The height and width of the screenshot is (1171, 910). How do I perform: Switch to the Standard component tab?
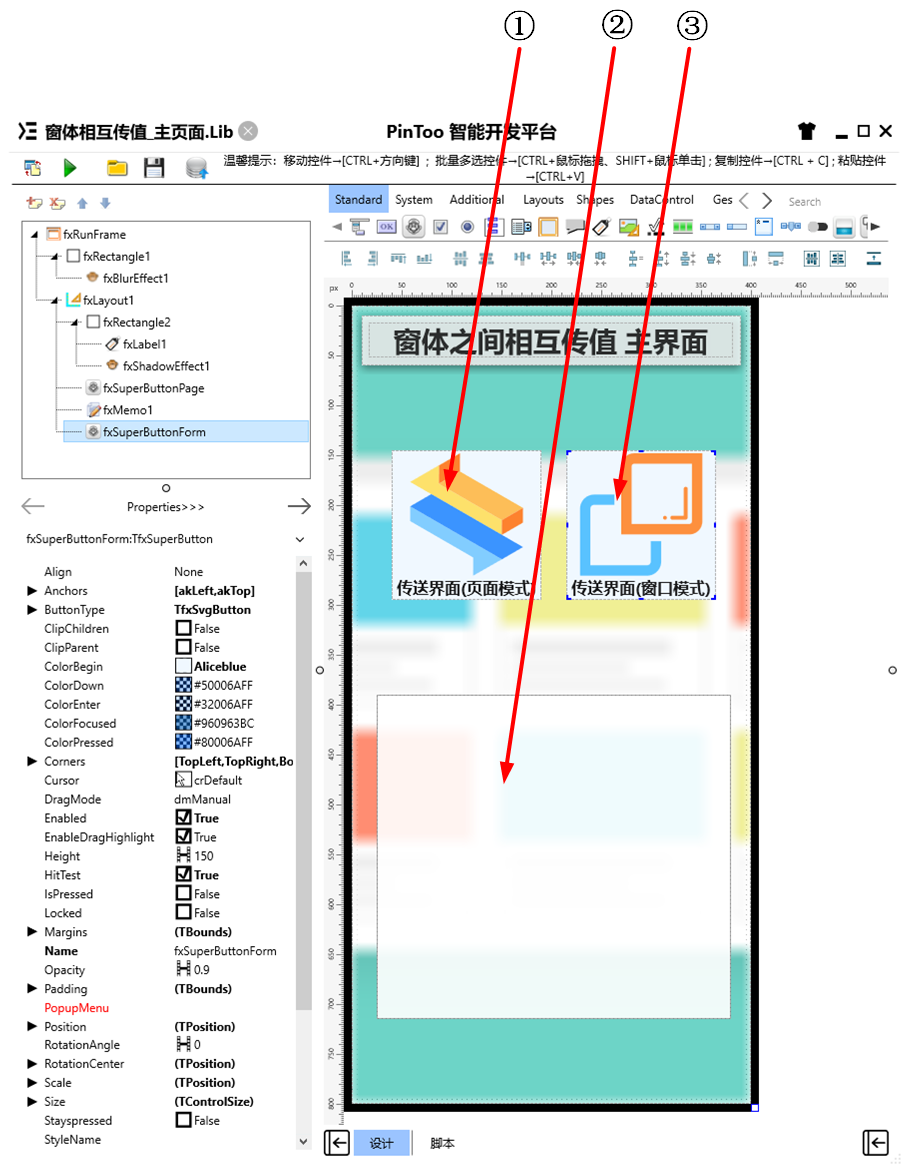(x=358, y=199)
